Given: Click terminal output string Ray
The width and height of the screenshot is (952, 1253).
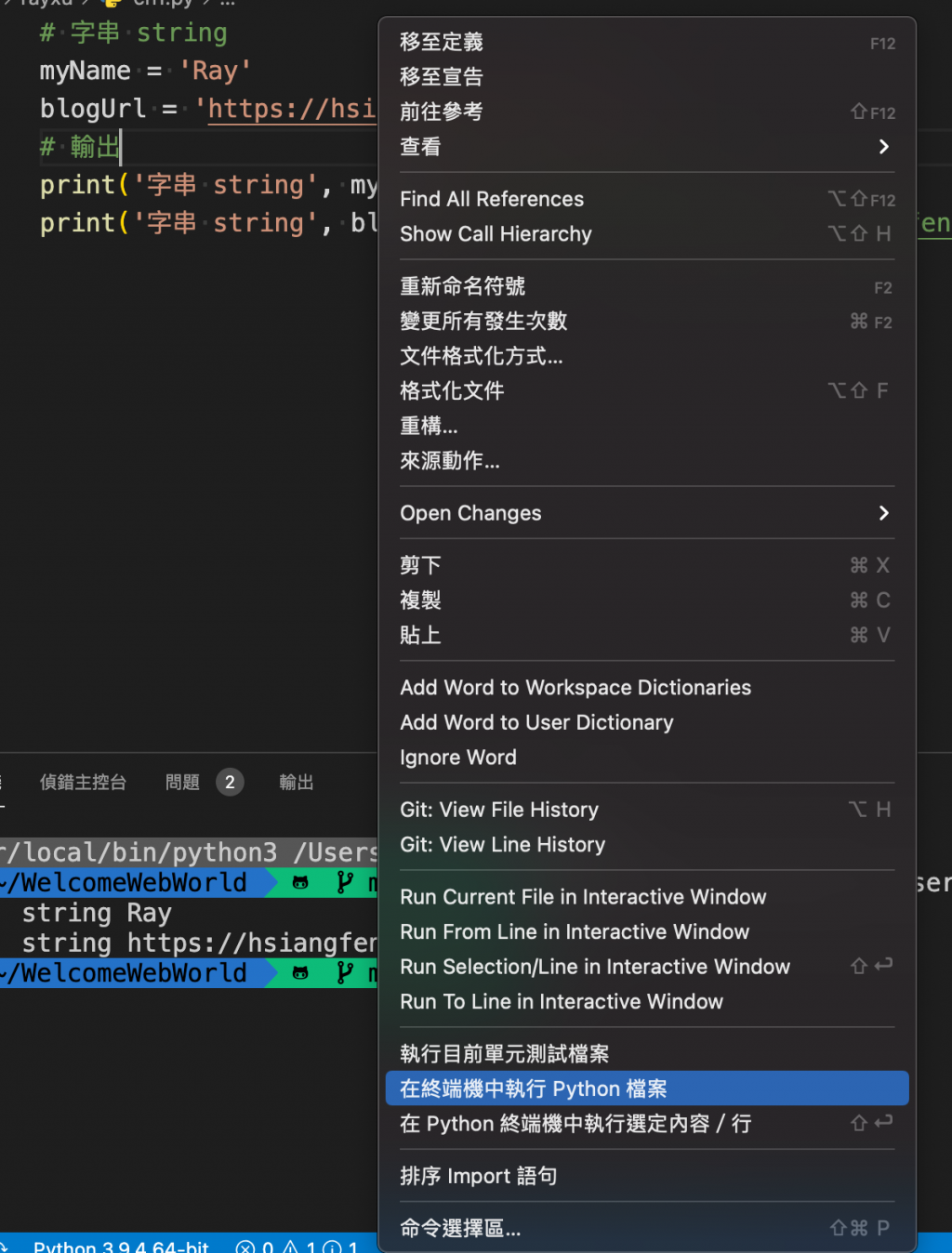Looking at the screenshot, I should [x=97, y=913].
